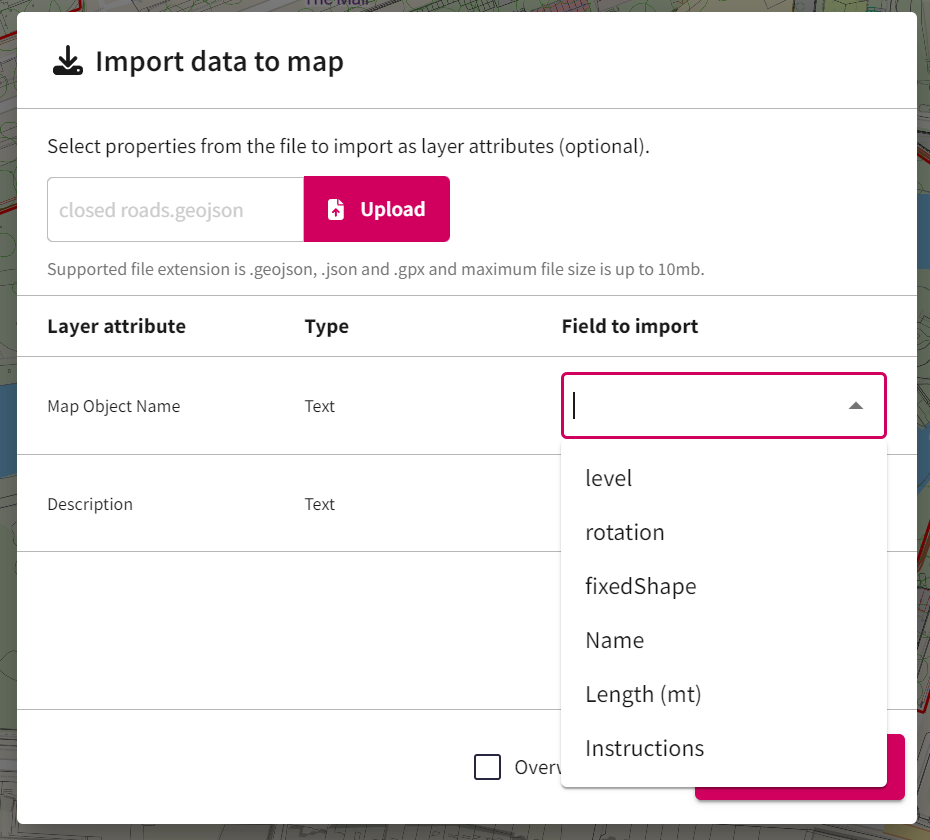Click the file upload icon on Upload button
This screenshot has width=930, height=840.
pyautogui.click(x=336, y=209)
